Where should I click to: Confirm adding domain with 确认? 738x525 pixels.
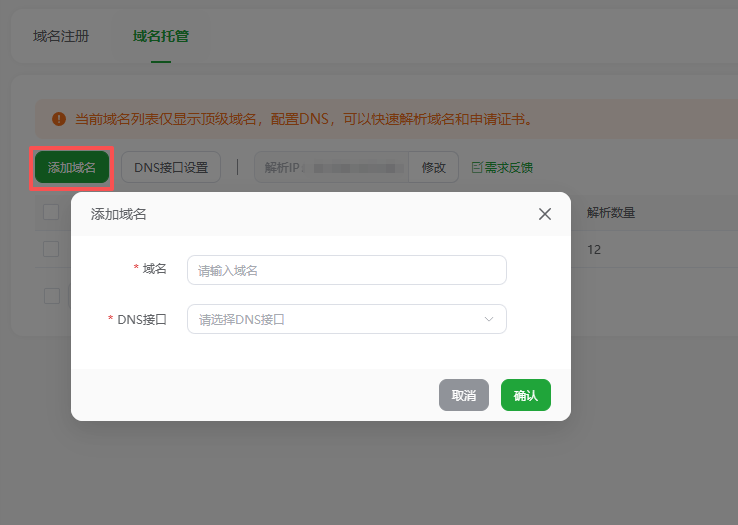click(526, 395)
